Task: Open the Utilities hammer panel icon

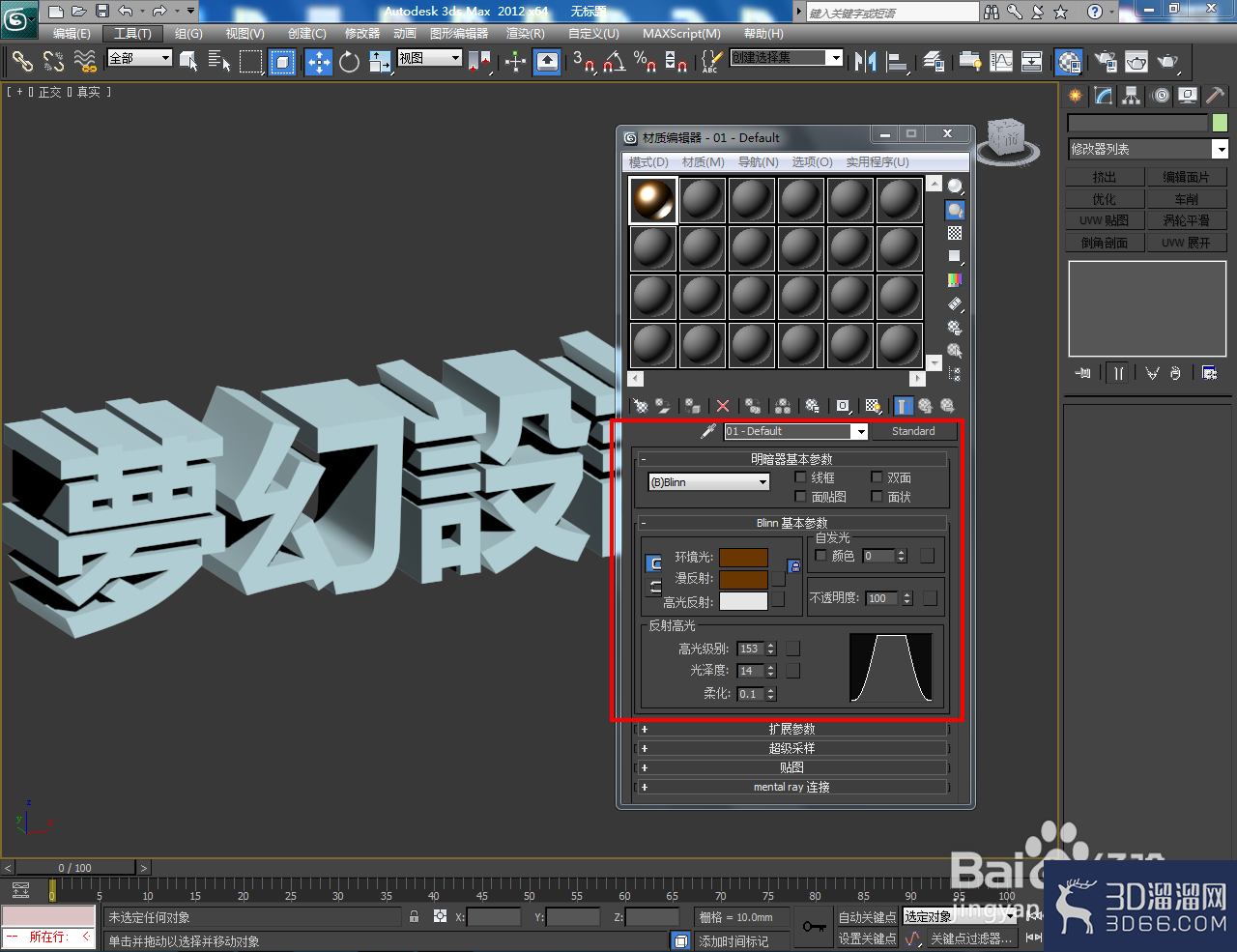Action: click(x=1216, y=96)
